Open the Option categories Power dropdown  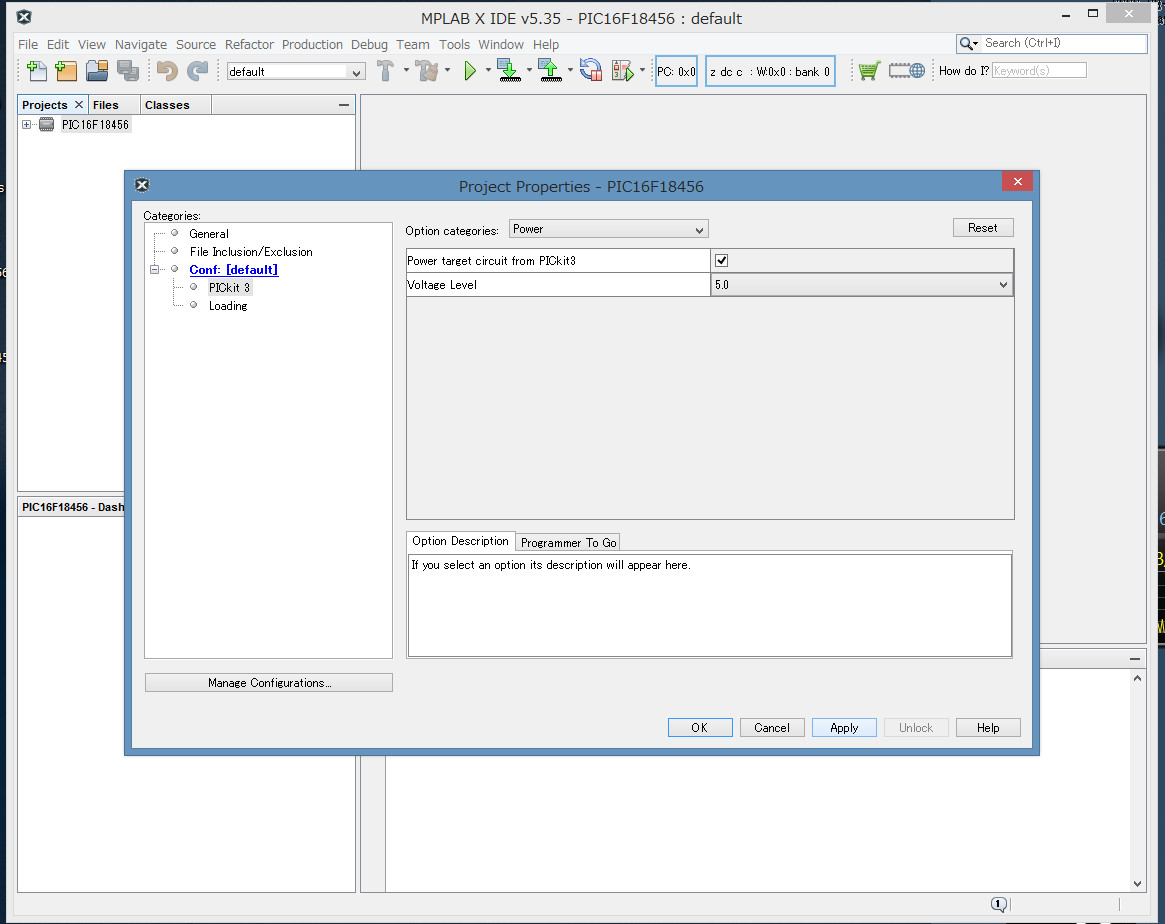click(609, 230)
